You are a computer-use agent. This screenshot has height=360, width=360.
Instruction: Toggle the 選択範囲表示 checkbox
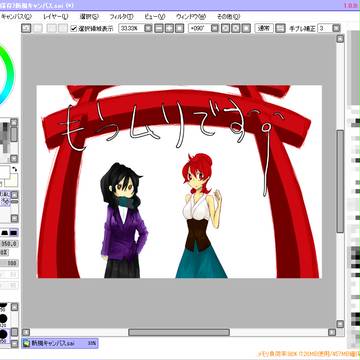point(74,29)
